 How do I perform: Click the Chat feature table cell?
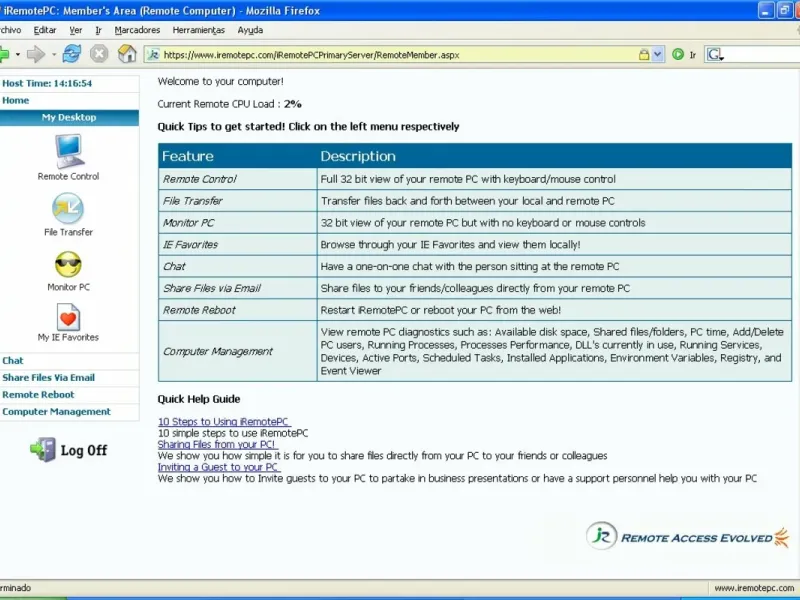(237, 266)
